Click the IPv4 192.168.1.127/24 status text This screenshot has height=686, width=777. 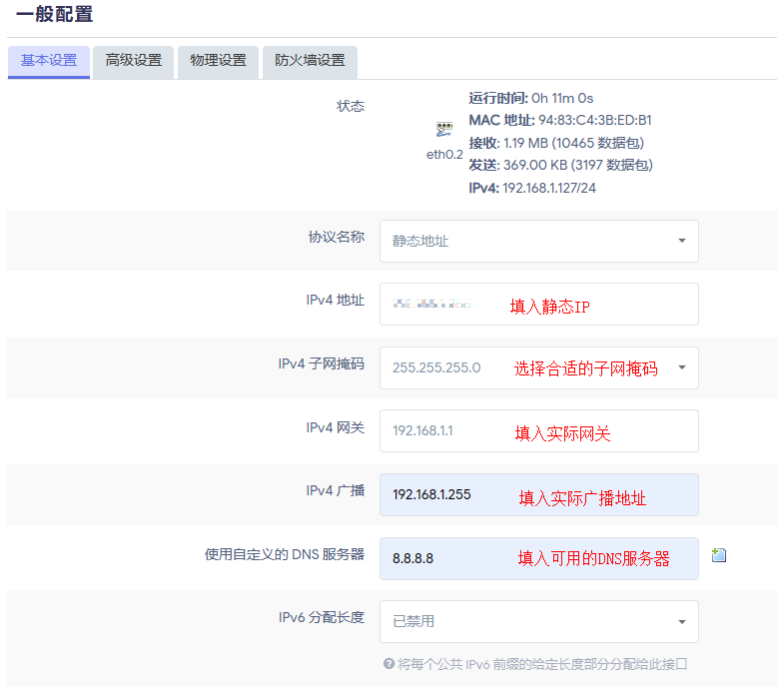point(532,188)
